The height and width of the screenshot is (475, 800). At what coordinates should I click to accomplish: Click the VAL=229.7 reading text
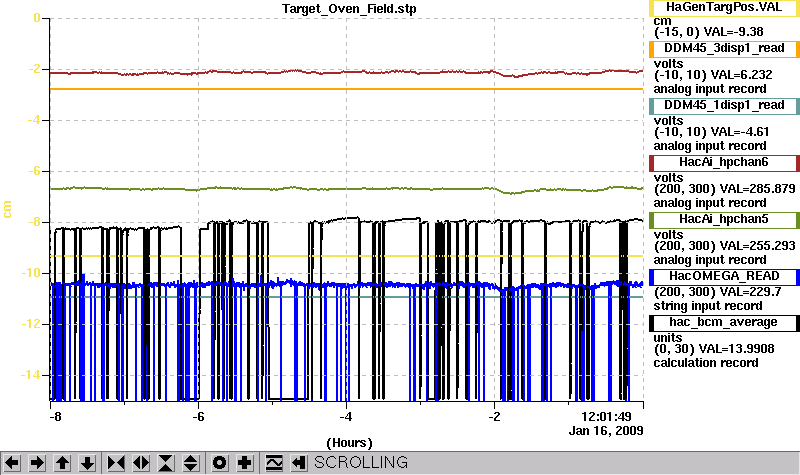[749, 292]
